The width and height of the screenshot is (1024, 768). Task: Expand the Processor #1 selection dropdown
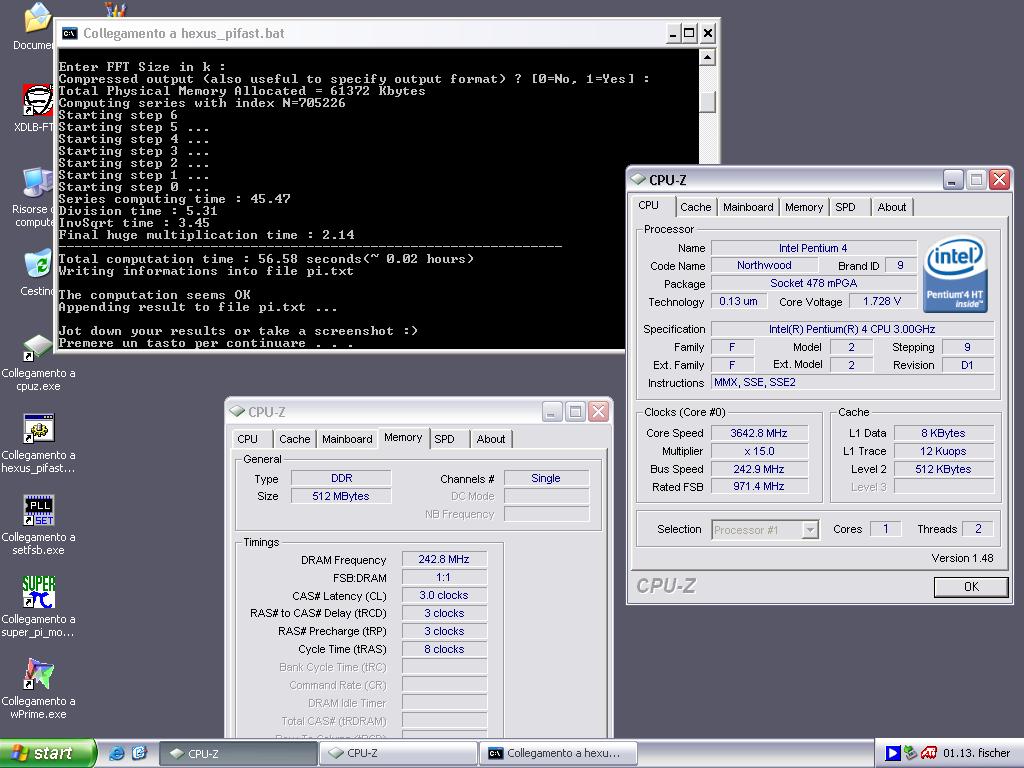point(810,530)
